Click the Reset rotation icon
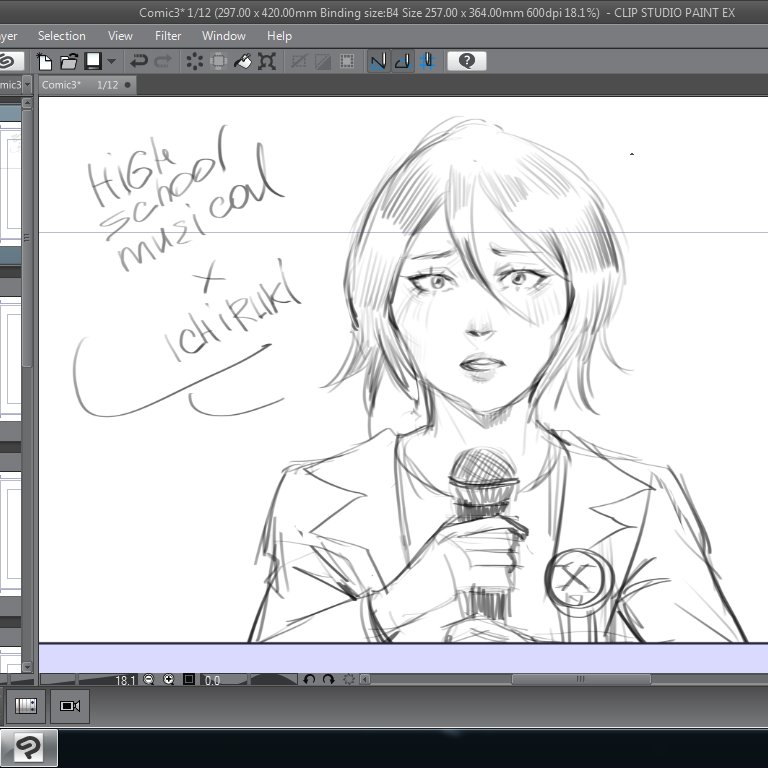 pyautogui.click(x=349, y=679)
